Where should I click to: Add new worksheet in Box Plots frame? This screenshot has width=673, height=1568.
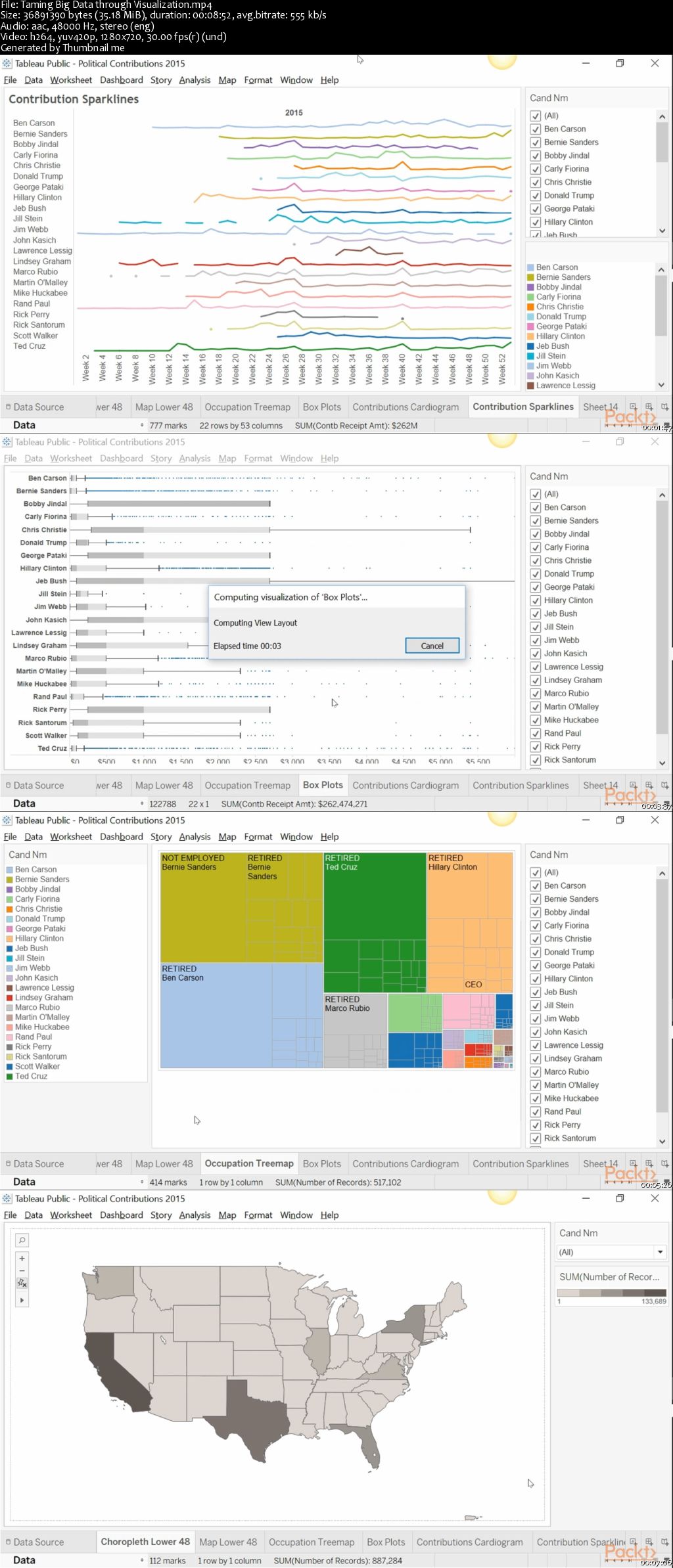click(x=633, y=785)
